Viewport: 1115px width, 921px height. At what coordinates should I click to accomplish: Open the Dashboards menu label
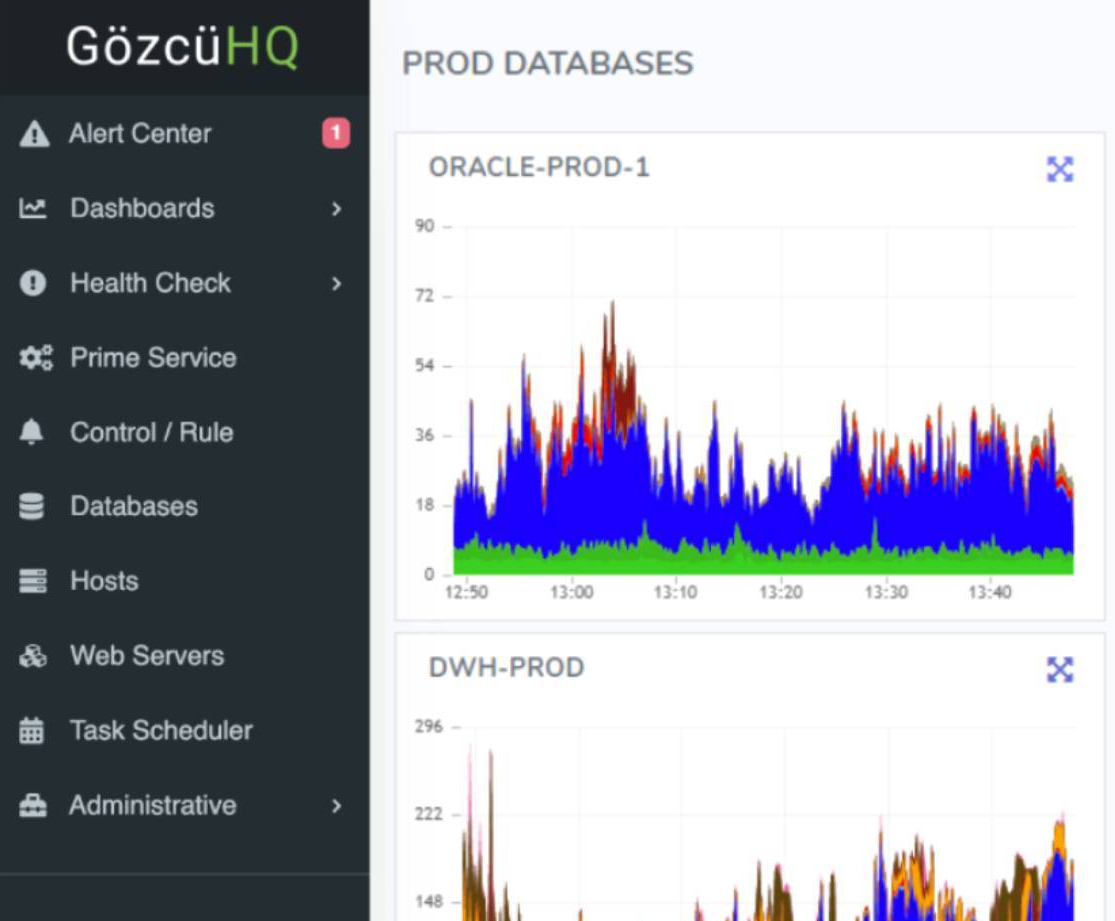click(x=142, y=208)
